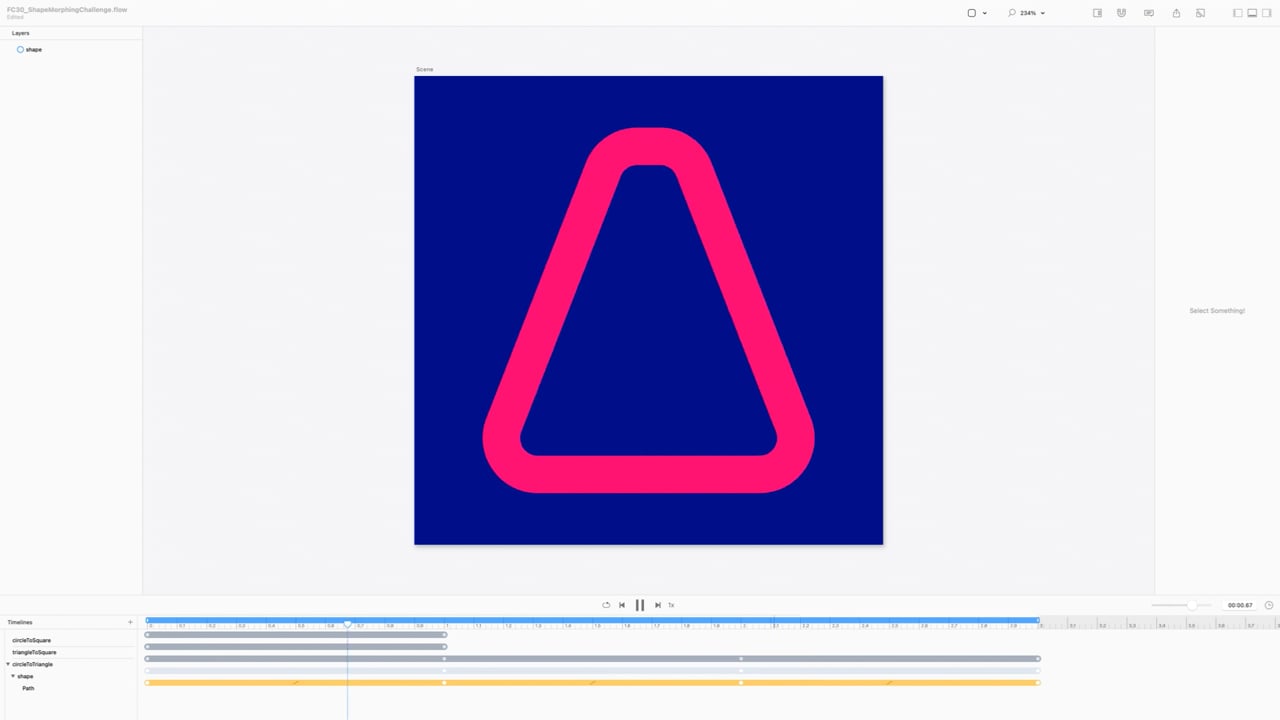Select the triangleToSquare timeline
The image size is (1280, 720).
coord(34,652)
